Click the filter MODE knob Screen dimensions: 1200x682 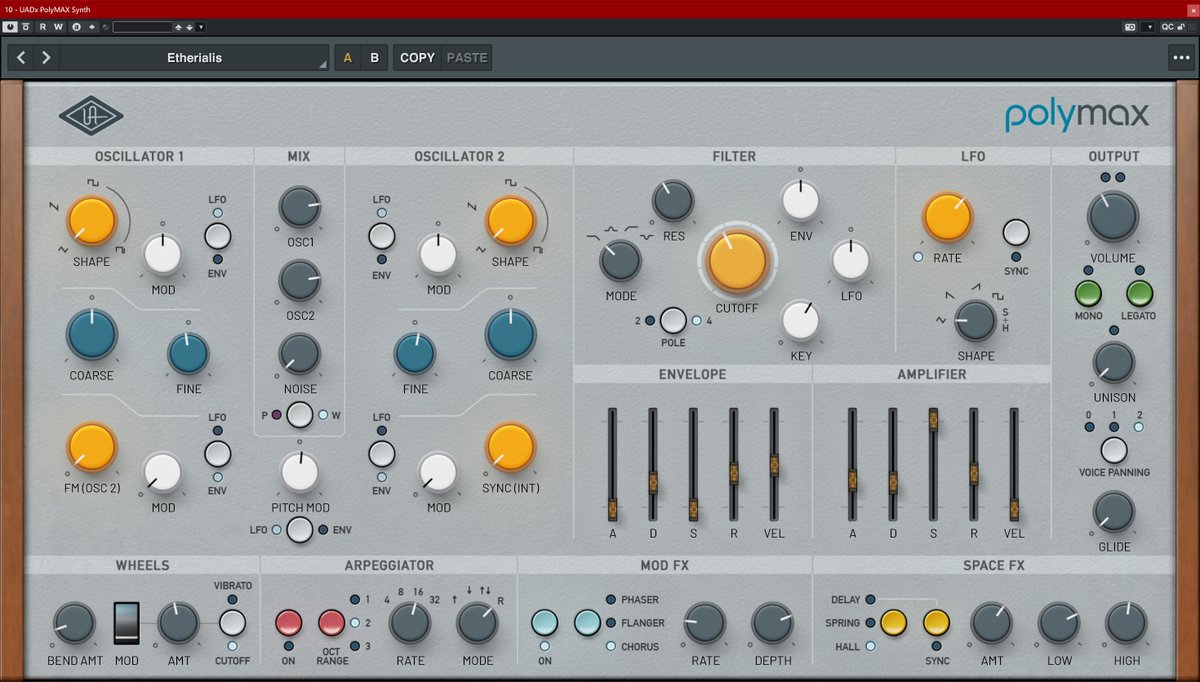coord(620,261)
